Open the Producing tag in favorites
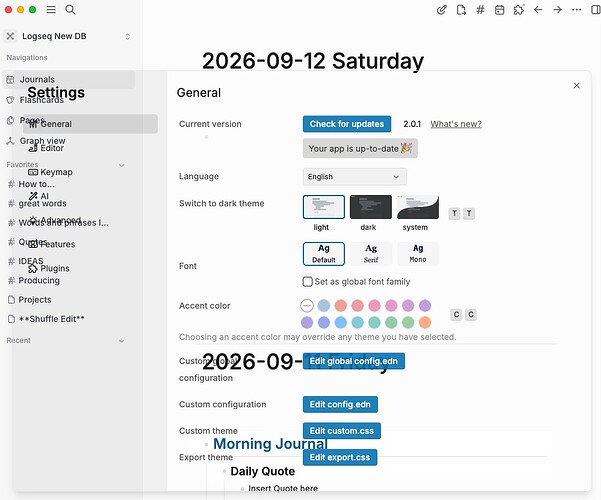 click(39, 281)
